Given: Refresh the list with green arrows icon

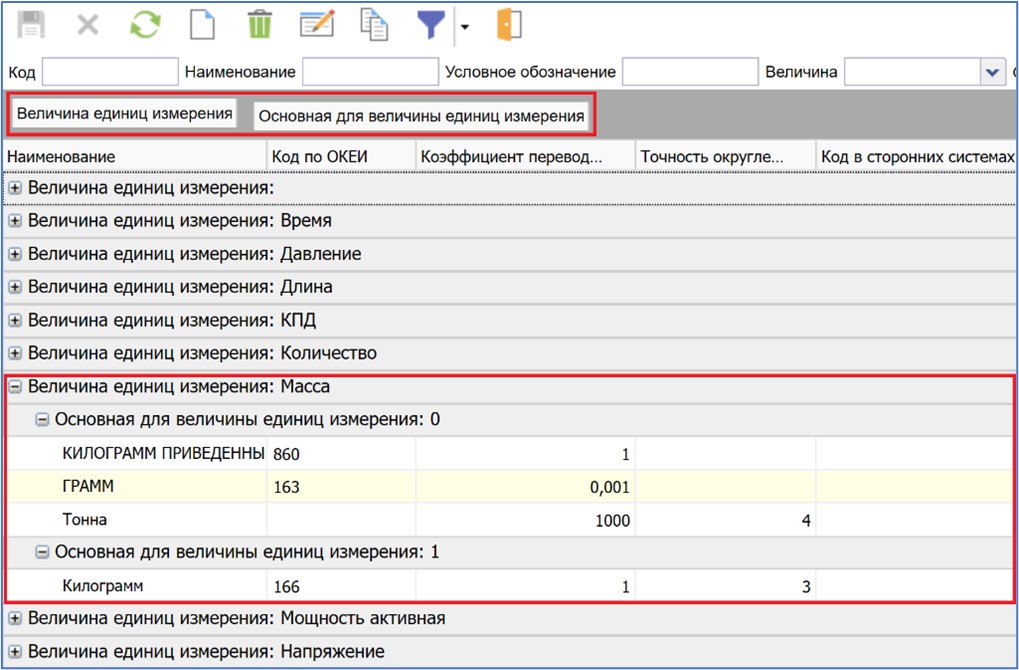Looking at the screenshot, I should 145,25.
